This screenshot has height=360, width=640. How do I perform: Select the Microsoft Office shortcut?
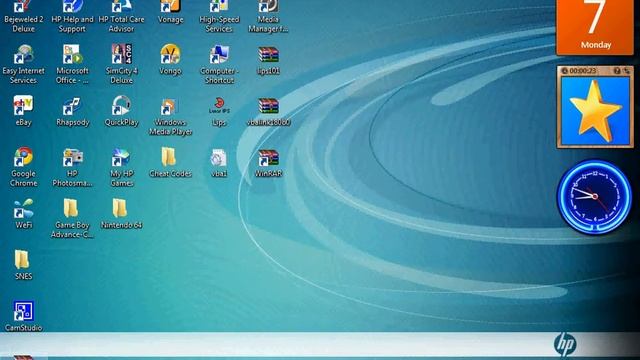(x=72, y=64)
